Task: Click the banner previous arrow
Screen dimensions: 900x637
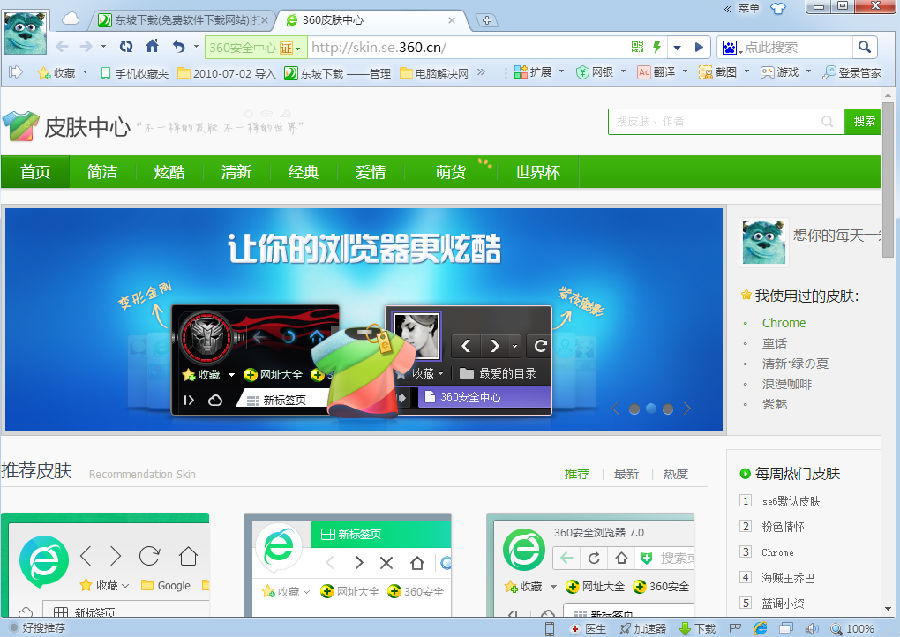Action: (615, 409)
